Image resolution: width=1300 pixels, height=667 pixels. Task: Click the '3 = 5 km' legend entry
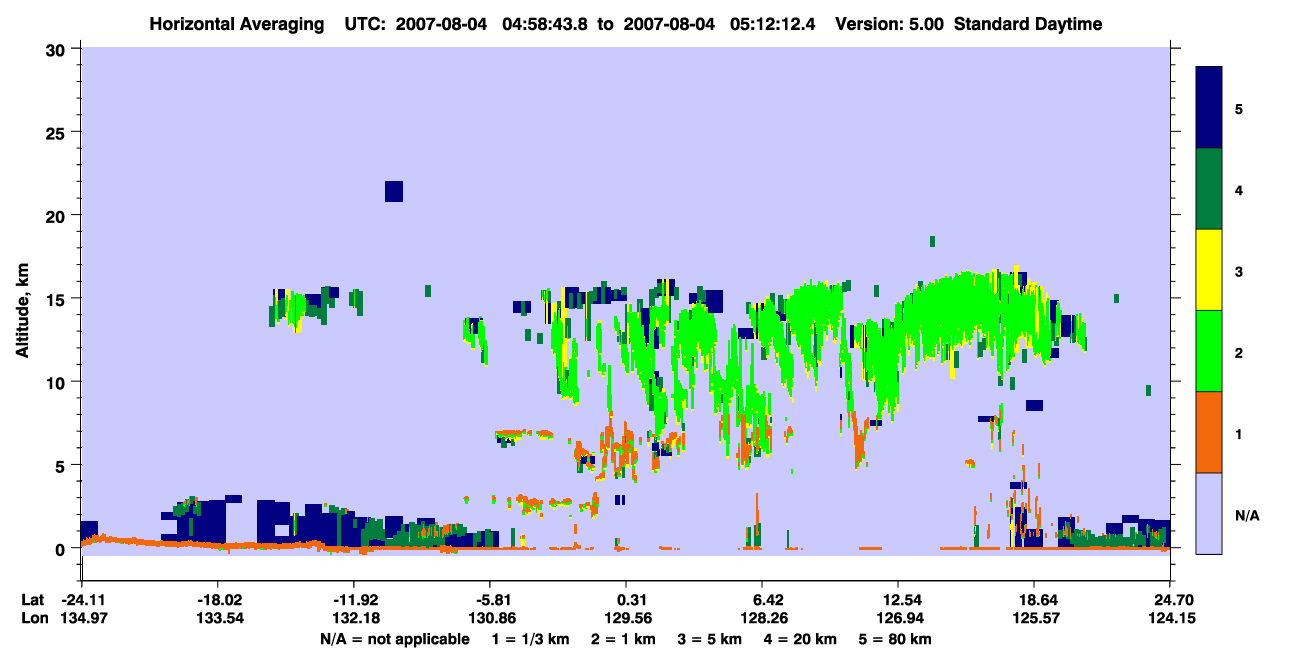point(710,639)
